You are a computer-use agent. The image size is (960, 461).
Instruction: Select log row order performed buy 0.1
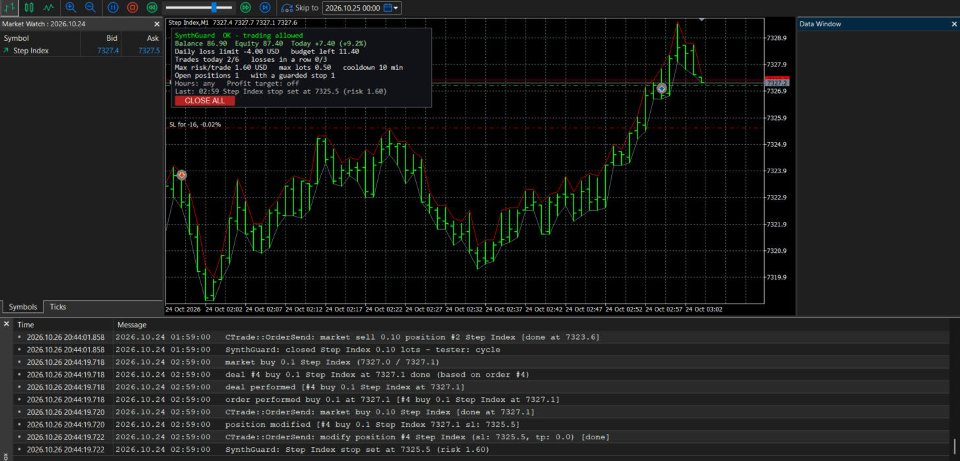click(482, 400)
